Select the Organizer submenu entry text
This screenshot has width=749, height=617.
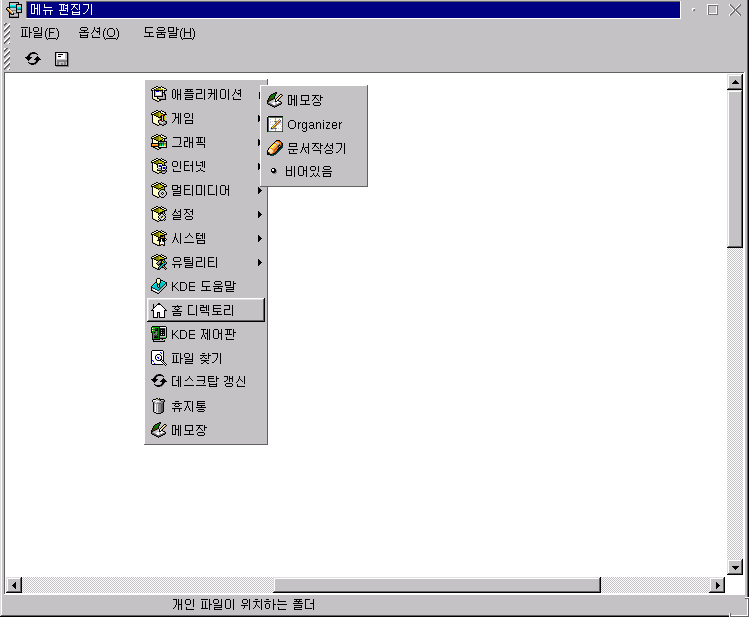coord(315,125)
